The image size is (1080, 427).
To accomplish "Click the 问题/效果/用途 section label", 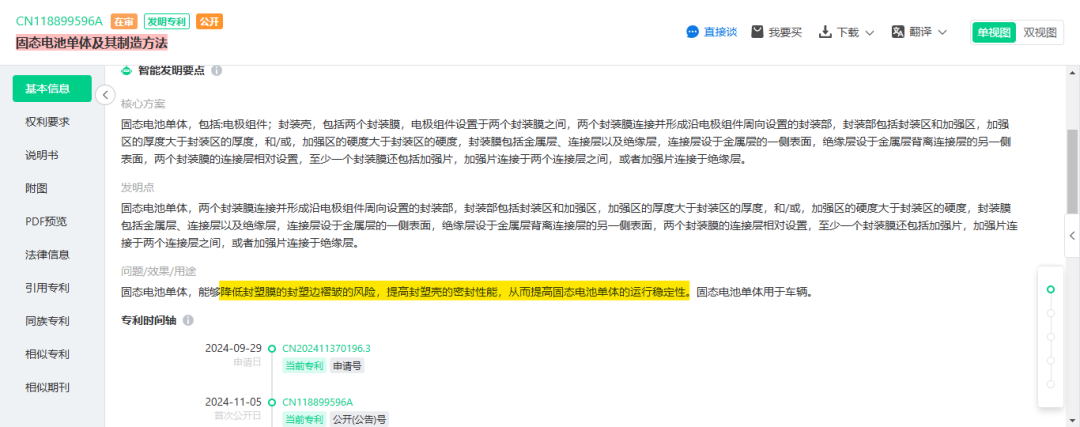I will pyautogui.click(x=158, y=271).
